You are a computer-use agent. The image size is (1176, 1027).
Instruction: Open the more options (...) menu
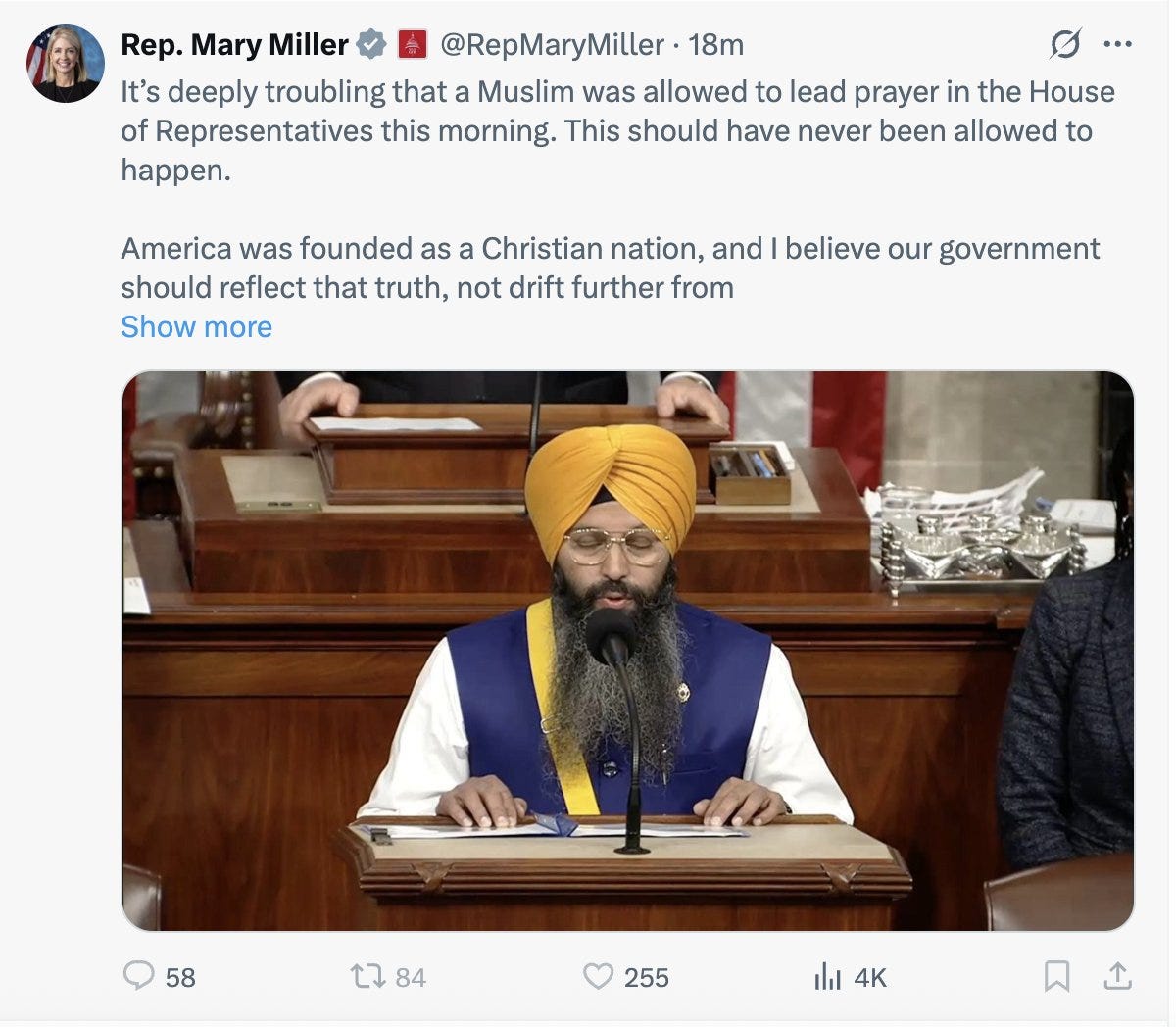tap(1118, 44)
